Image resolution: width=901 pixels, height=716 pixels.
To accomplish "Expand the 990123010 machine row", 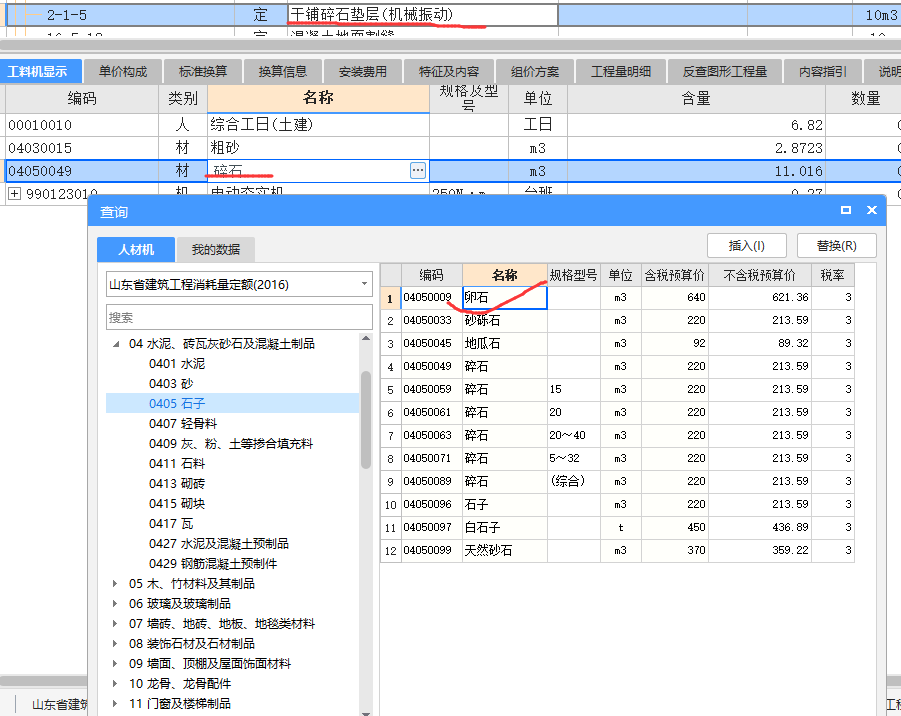I will (x=14, y=194).
